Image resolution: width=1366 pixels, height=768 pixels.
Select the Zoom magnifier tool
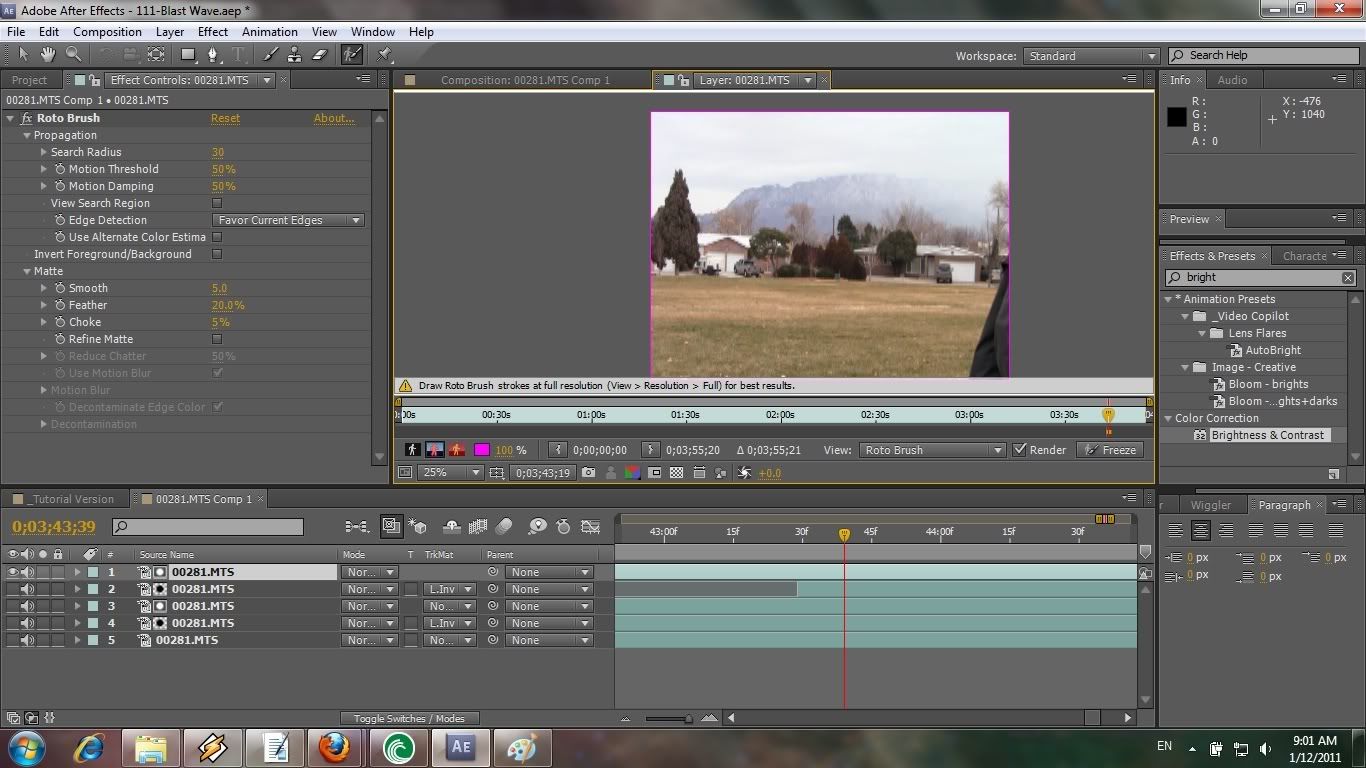click(x=73, y=55)
